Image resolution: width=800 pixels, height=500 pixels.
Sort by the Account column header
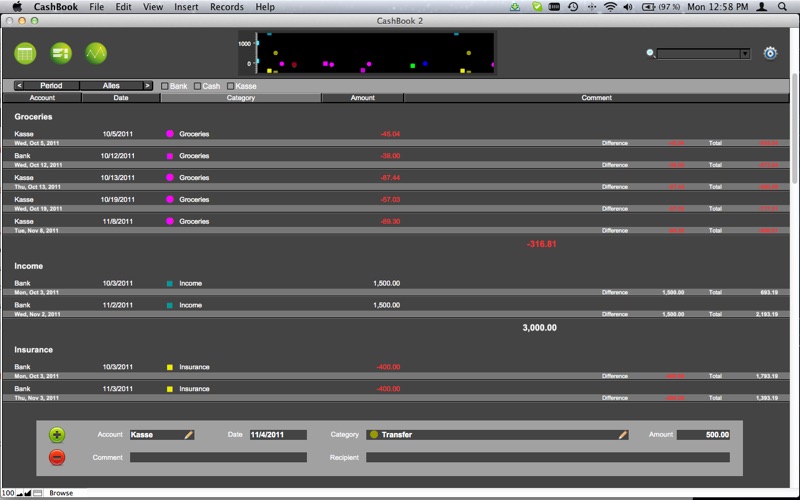tap(42, 98)
